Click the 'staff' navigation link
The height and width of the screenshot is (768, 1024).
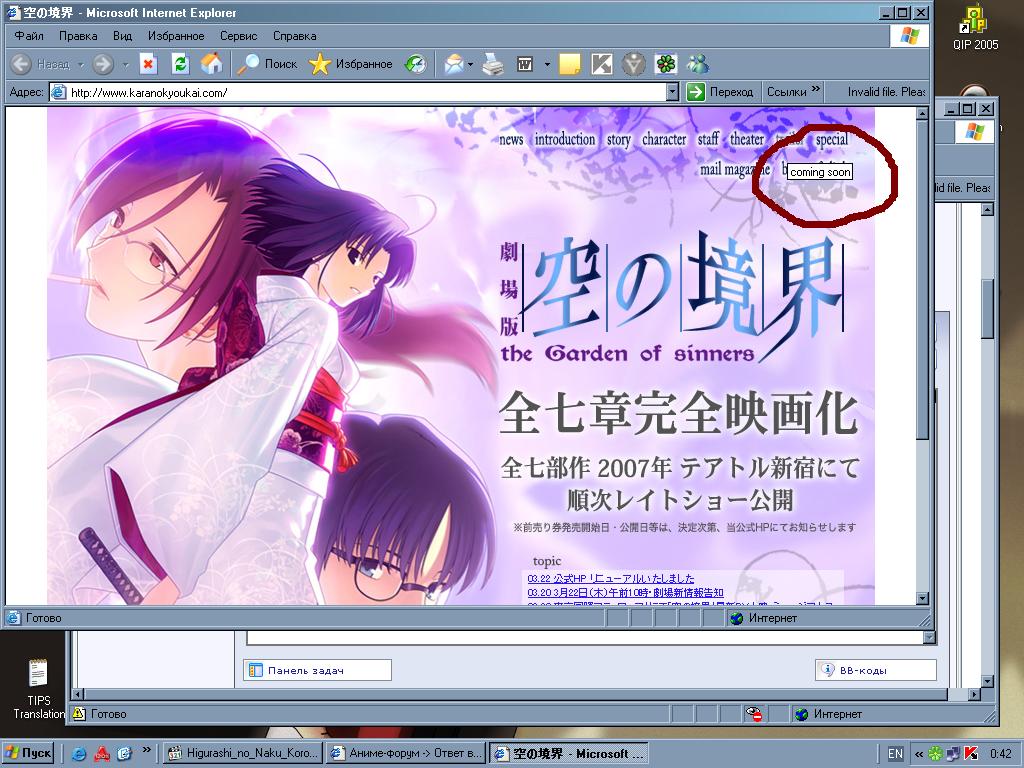point(708,139)
